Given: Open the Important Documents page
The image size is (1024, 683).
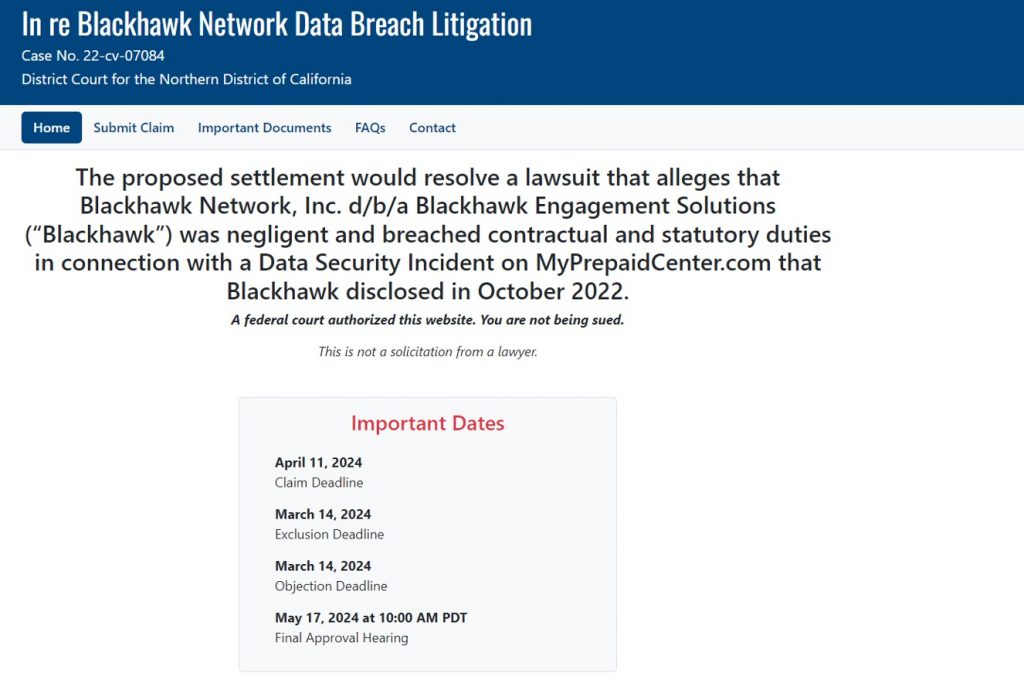Looking at the screenshot, I should (264, 128).
